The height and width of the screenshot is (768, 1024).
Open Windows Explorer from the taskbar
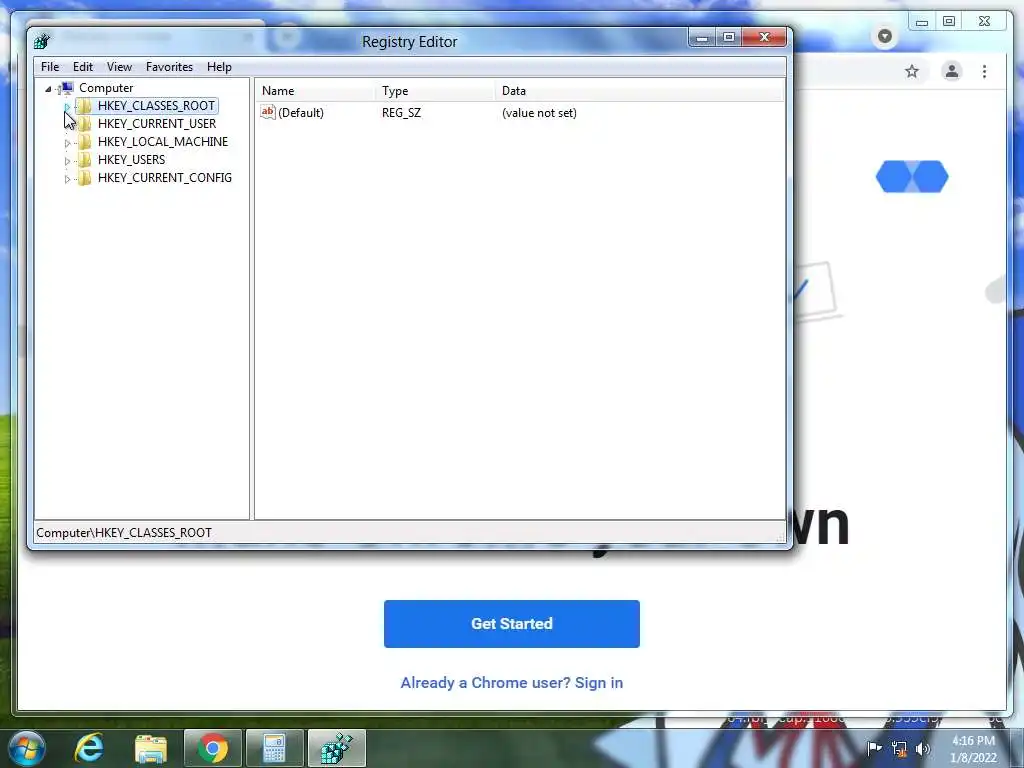(151, 748)
